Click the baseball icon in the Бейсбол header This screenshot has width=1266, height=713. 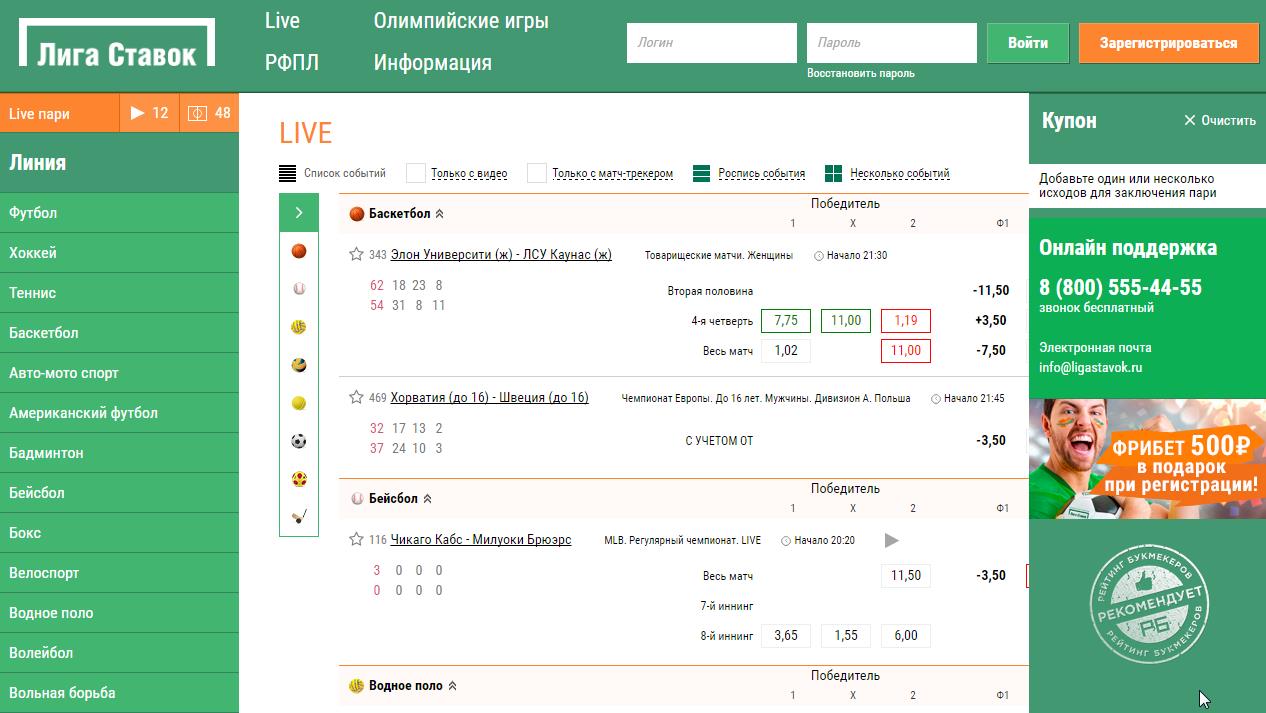click(x=356, y=498)
